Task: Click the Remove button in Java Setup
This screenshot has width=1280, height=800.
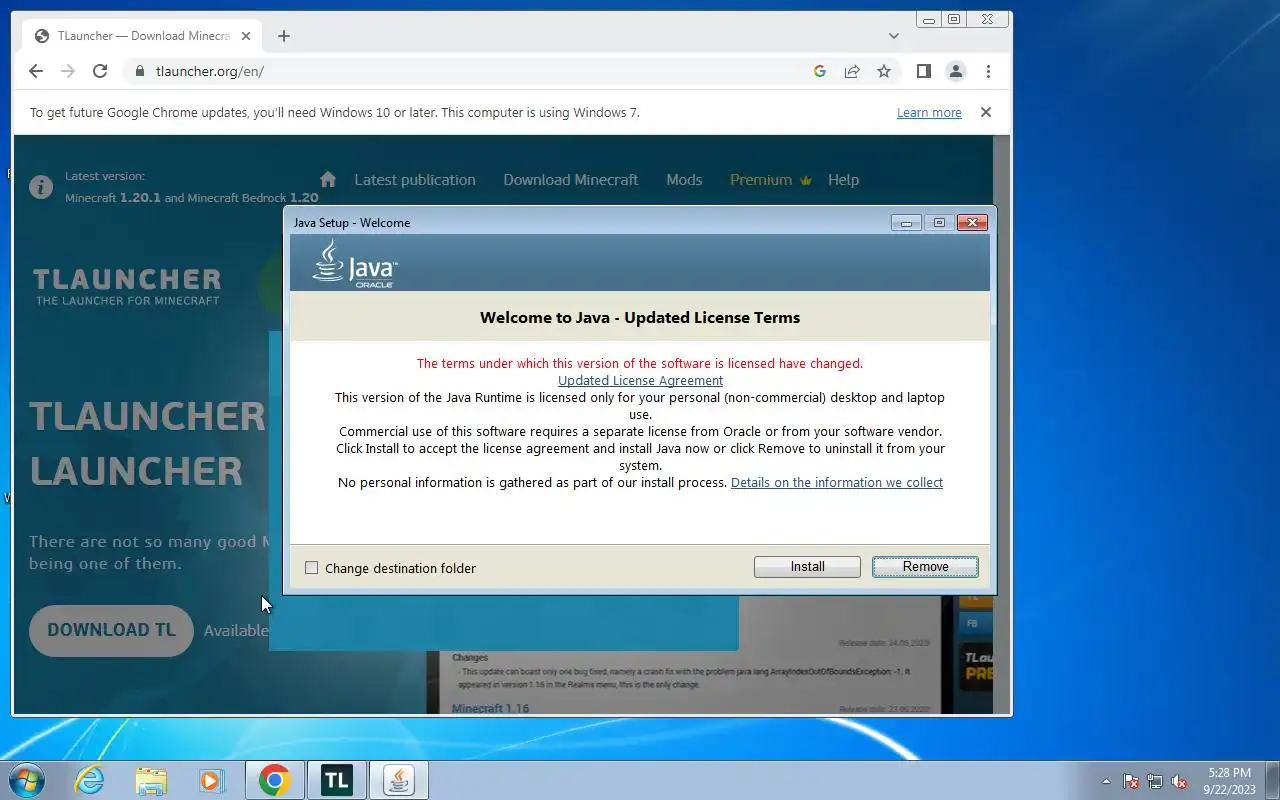Action: click(x=925, y=567)
